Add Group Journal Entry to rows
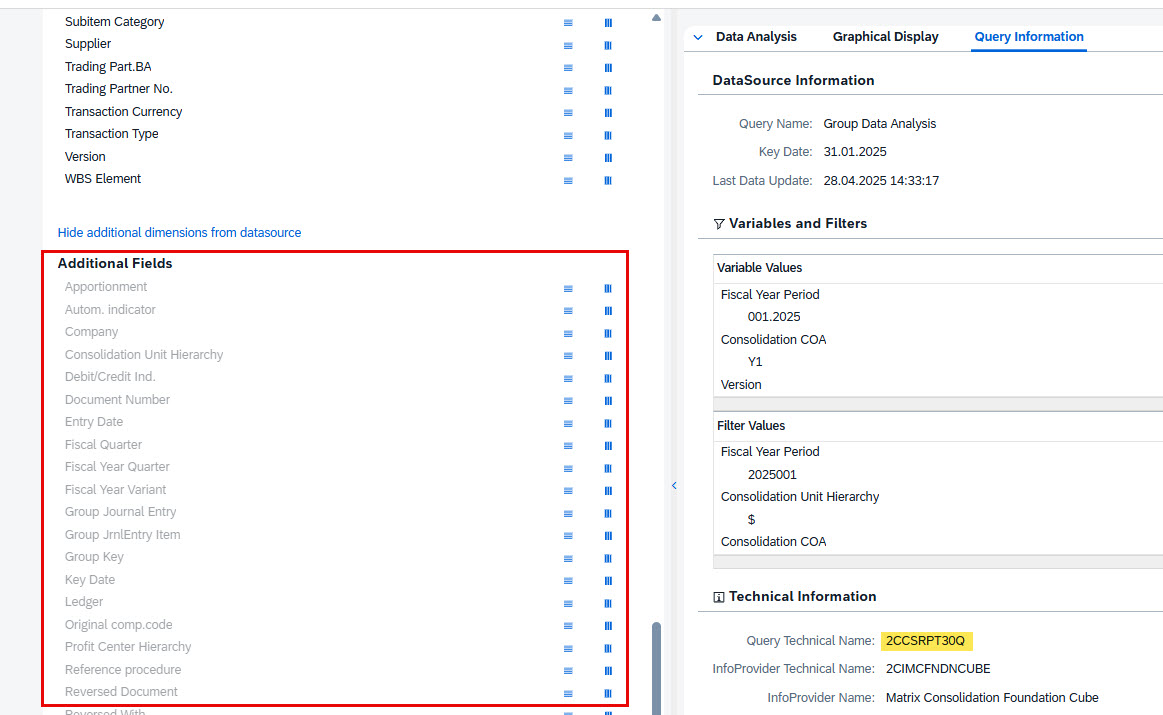This screenshot has width=1163, height=715. (568, 513)
